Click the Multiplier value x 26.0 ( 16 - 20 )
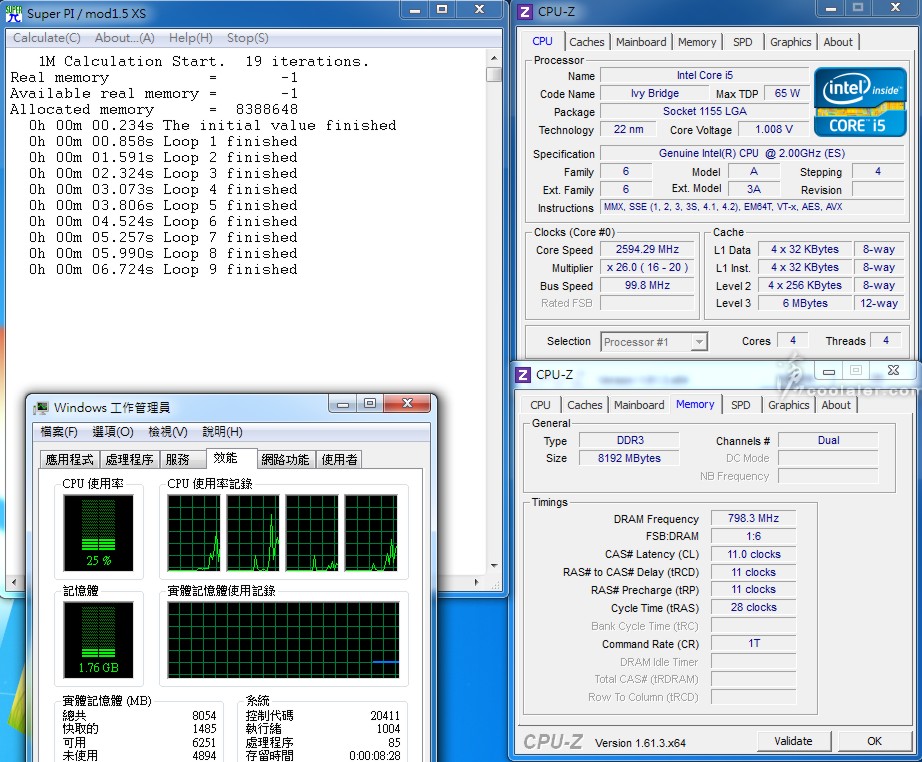922x762 pixels. 647,268
